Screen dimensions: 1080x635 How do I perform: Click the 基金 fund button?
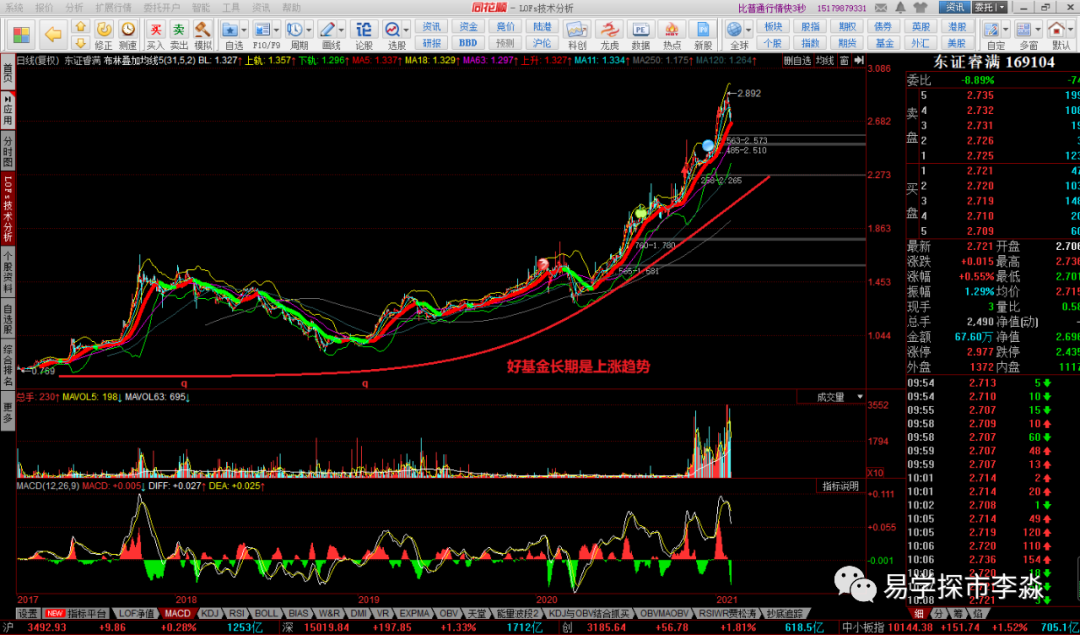[x=884, y=43]
